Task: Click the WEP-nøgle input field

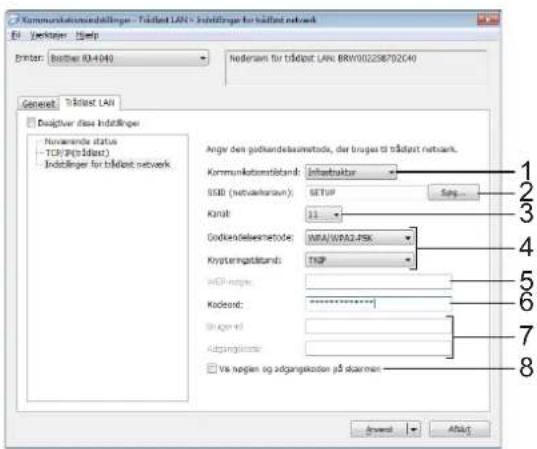Action: click(x=378, y=282)
